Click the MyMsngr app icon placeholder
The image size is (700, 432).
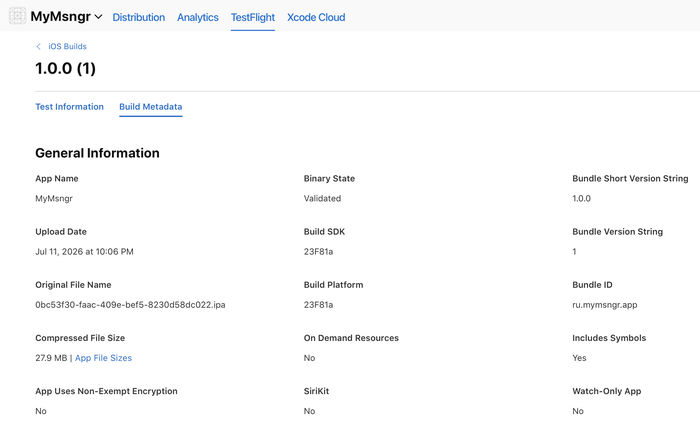click(x=17, y=16)
